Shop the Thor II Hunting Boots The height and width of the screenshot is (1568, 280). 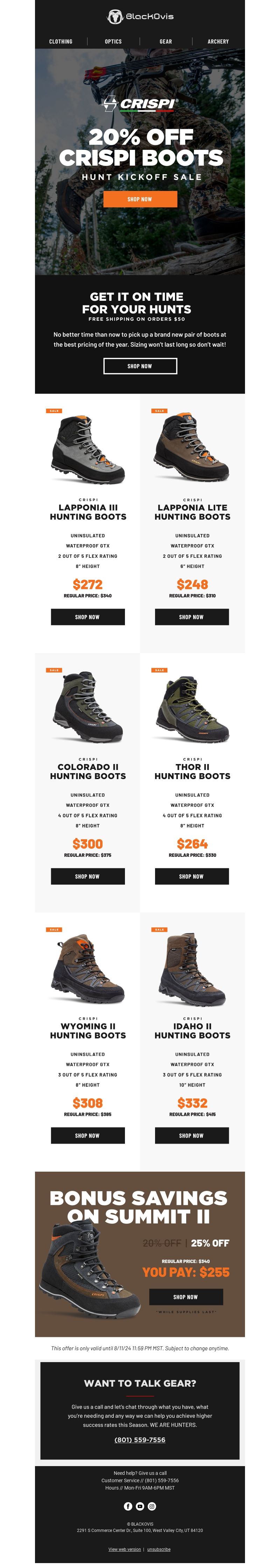coord(192,876)
